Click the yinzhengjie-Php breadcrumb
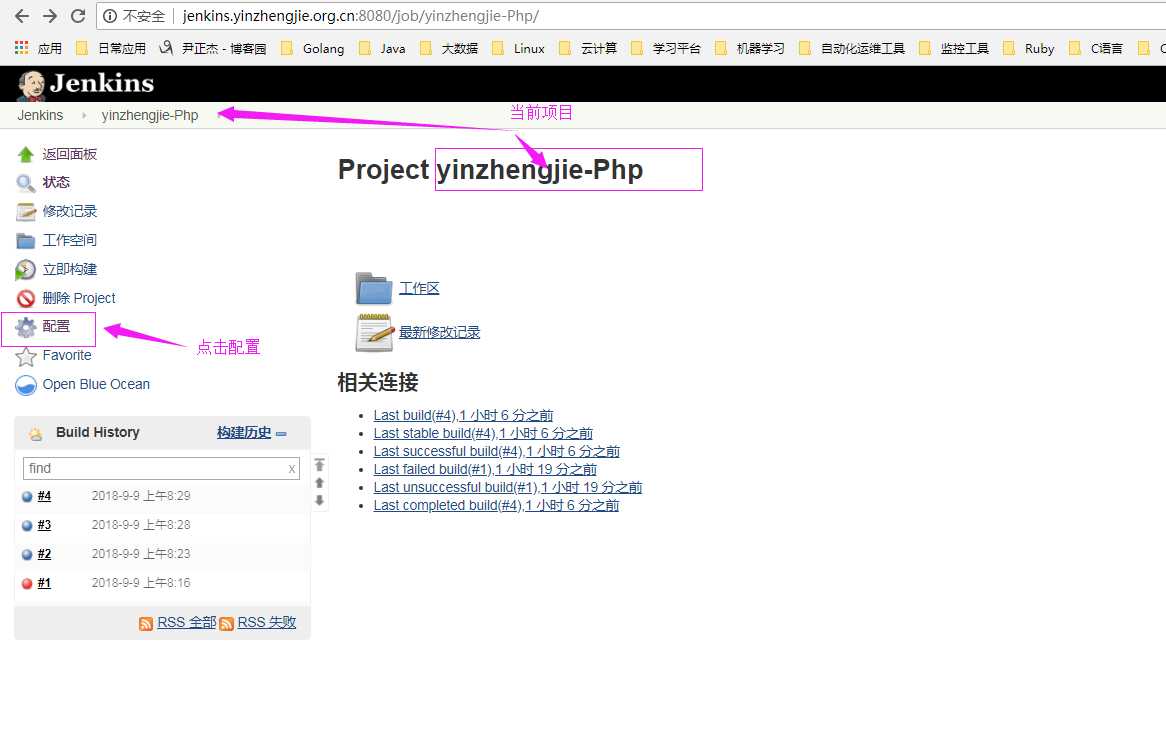Viewport: 1166px width, 748px height. [x=150, y=115]
